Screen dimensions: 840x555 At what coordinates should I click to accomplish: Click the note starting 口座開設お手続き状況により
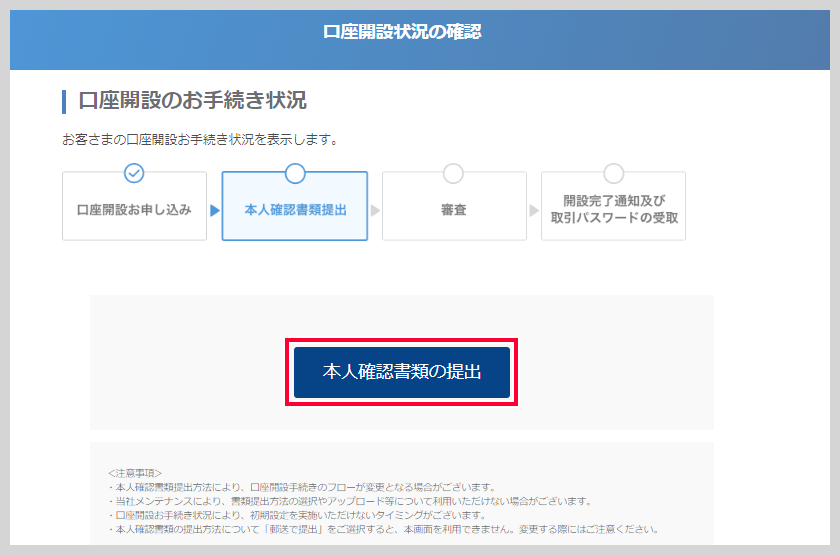coord(297,515)
